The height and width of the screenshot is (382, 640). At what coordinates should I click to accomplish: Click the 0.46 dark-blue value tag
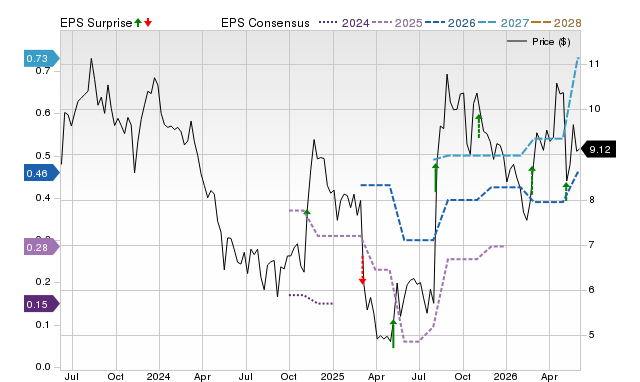pos(42,173)
